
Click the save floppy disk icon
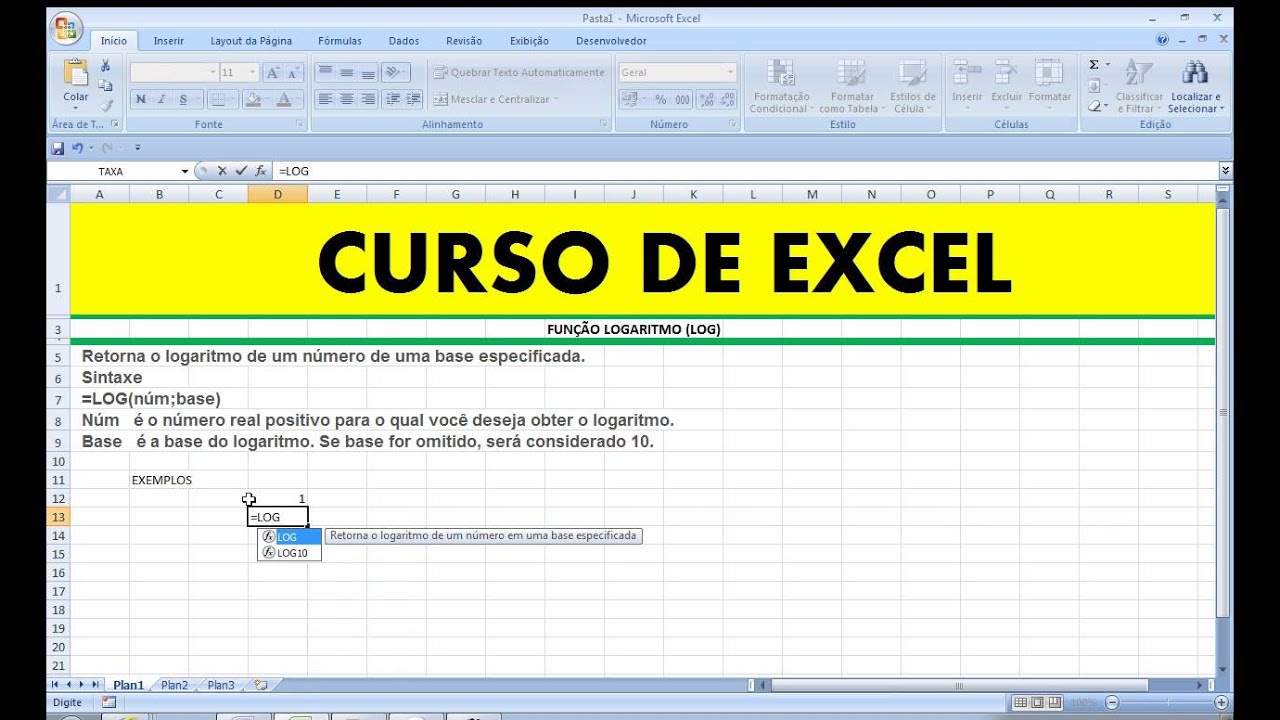click(58, 148)
